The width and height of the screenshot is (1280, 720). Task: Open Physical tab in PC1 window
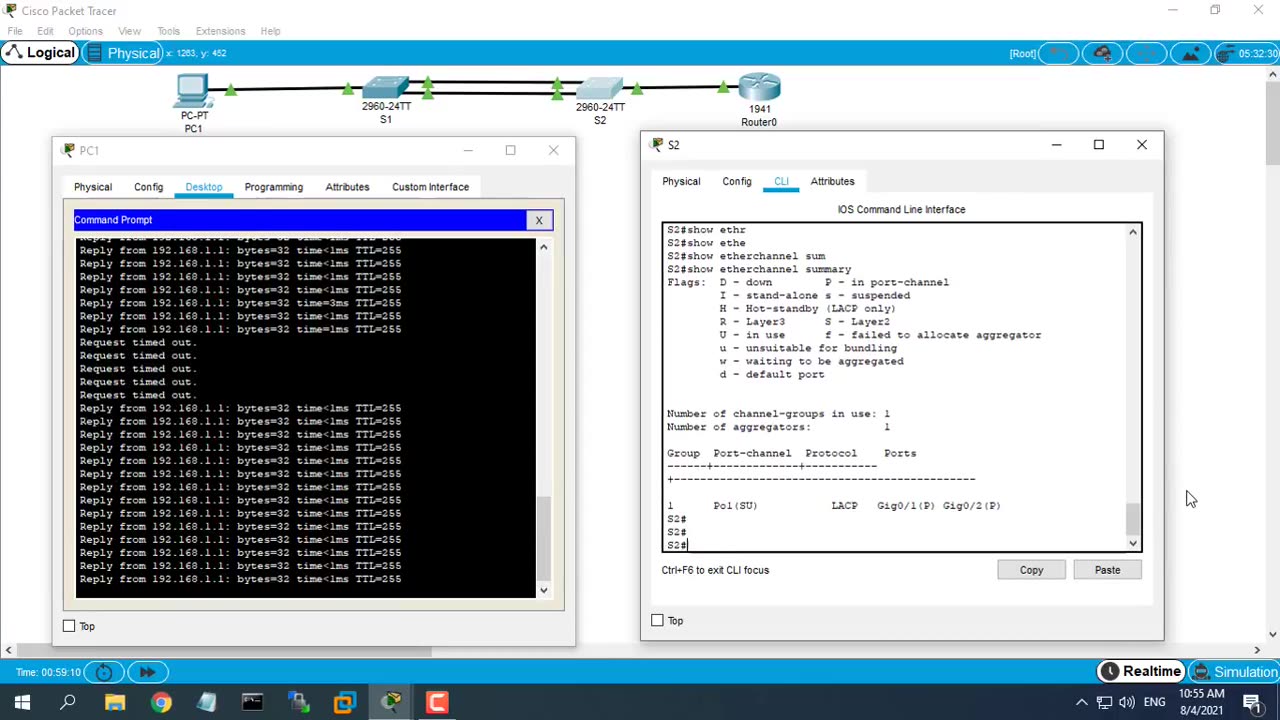click(93, 187)
